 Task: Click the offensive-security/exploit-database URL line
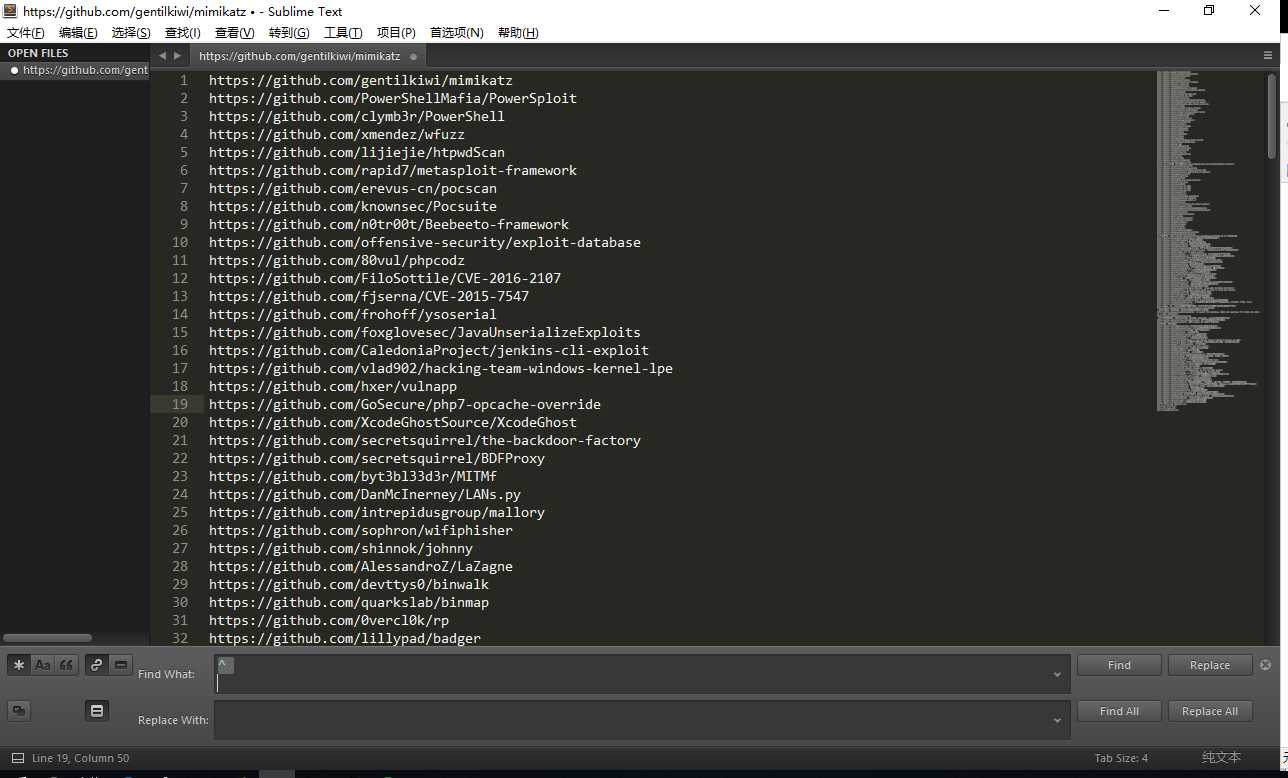pyautogui.click(x=425, y=242)
